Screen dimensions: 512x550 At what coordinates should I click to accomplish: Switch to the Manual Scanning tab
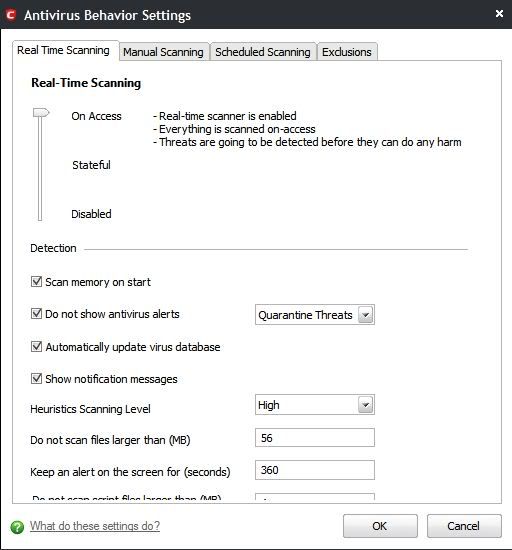tap(163, 52)
